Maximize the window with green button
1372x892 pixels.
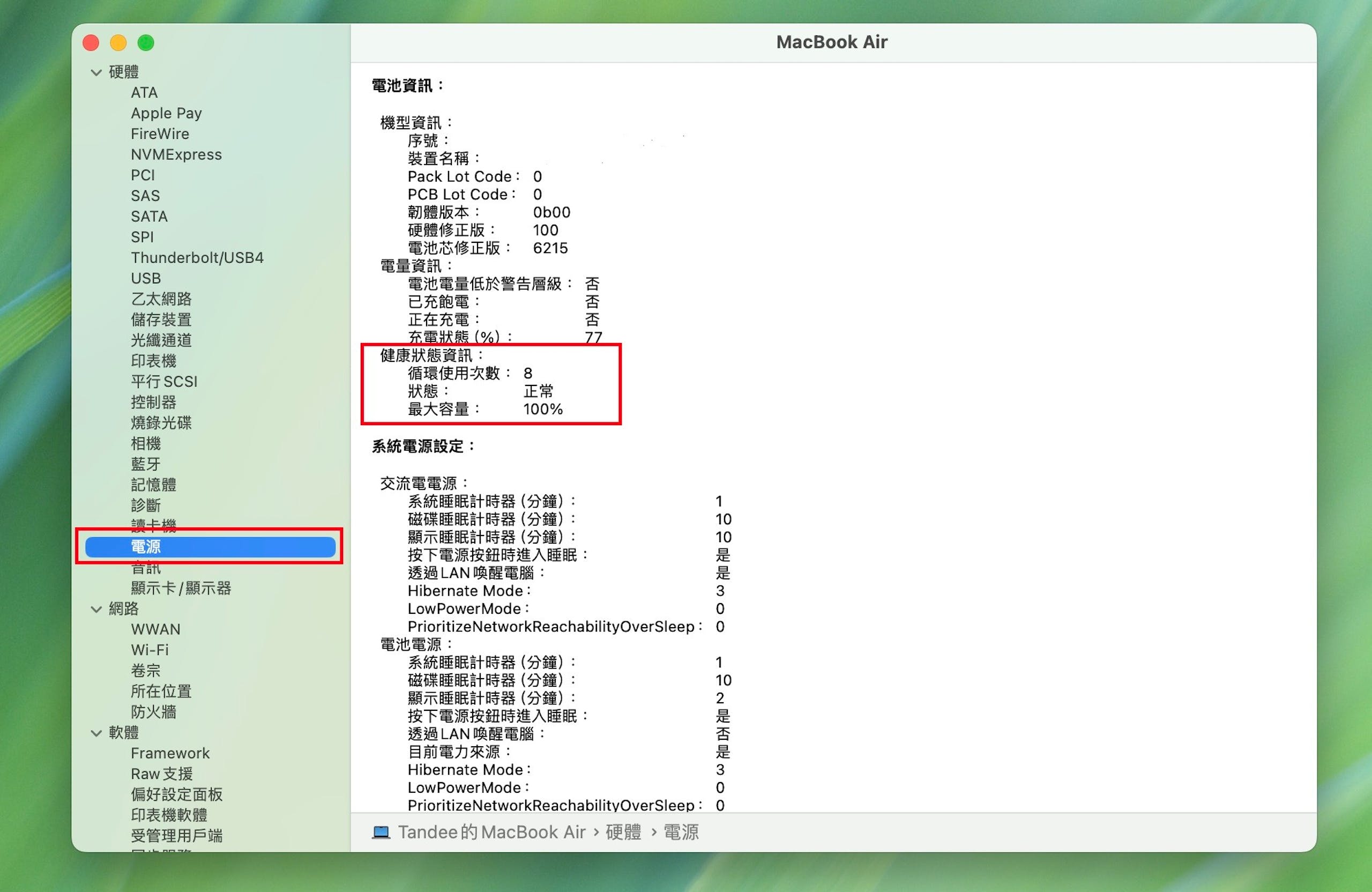tap(146, 43)
